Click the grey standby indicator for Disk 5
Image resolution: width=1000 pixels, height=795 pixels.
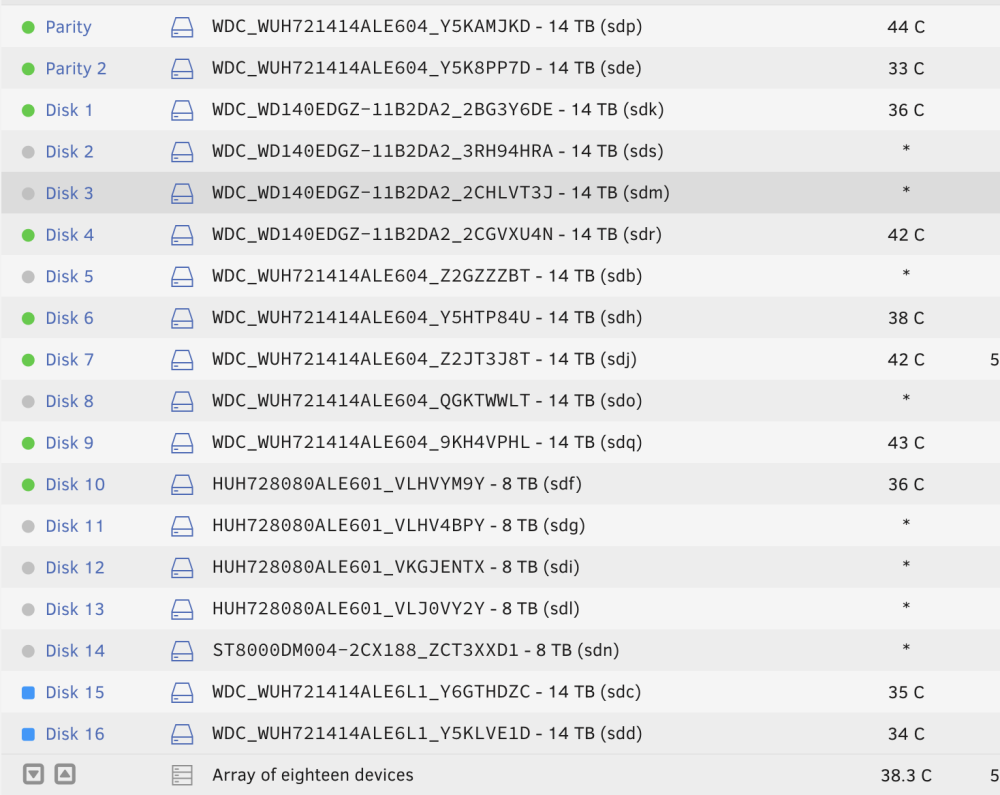pos(28,277)
